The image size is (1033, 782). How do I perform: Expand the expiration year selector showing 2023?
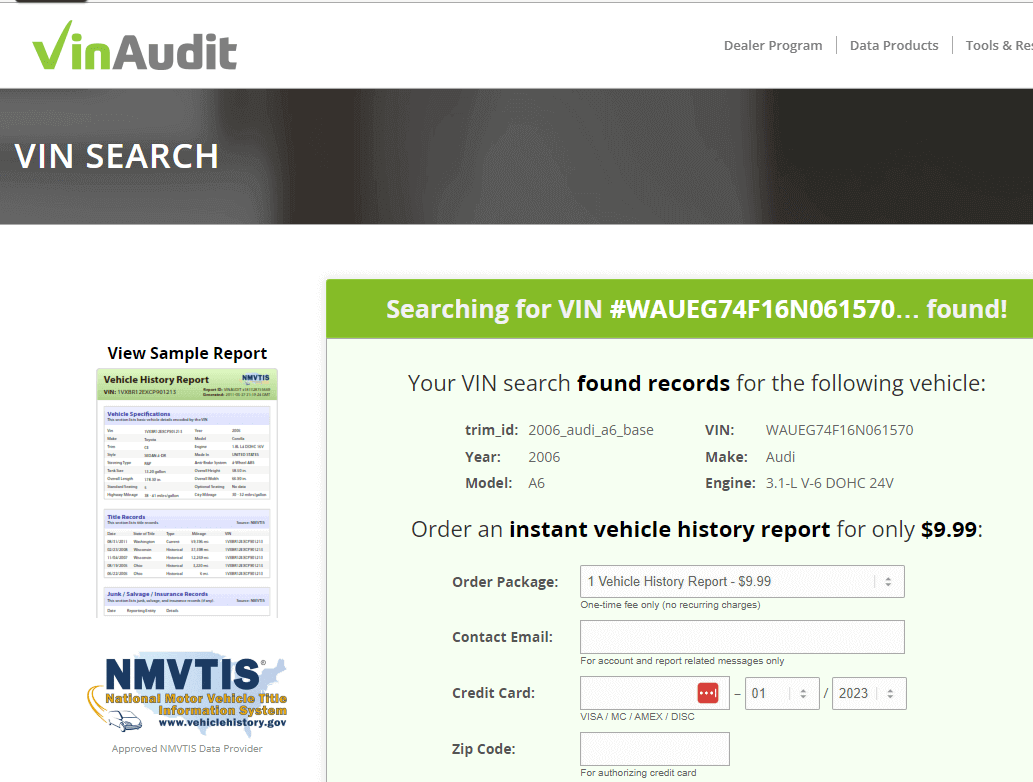click(868, 692)
